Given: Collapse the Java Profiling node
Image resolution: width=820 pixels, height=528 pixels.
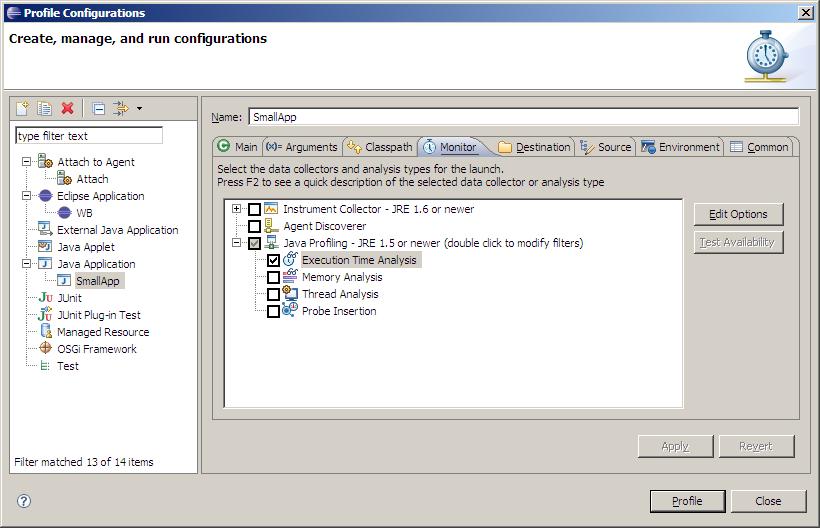Looking at the screenshot, I should [x=236, y=243].
